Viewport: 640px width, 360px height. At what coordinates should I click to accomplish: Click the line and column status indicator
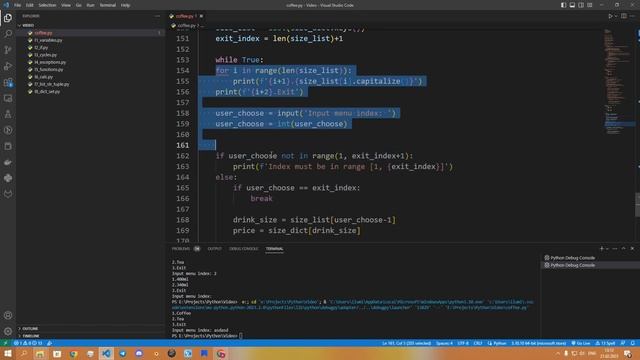click(x=406, y=343)
